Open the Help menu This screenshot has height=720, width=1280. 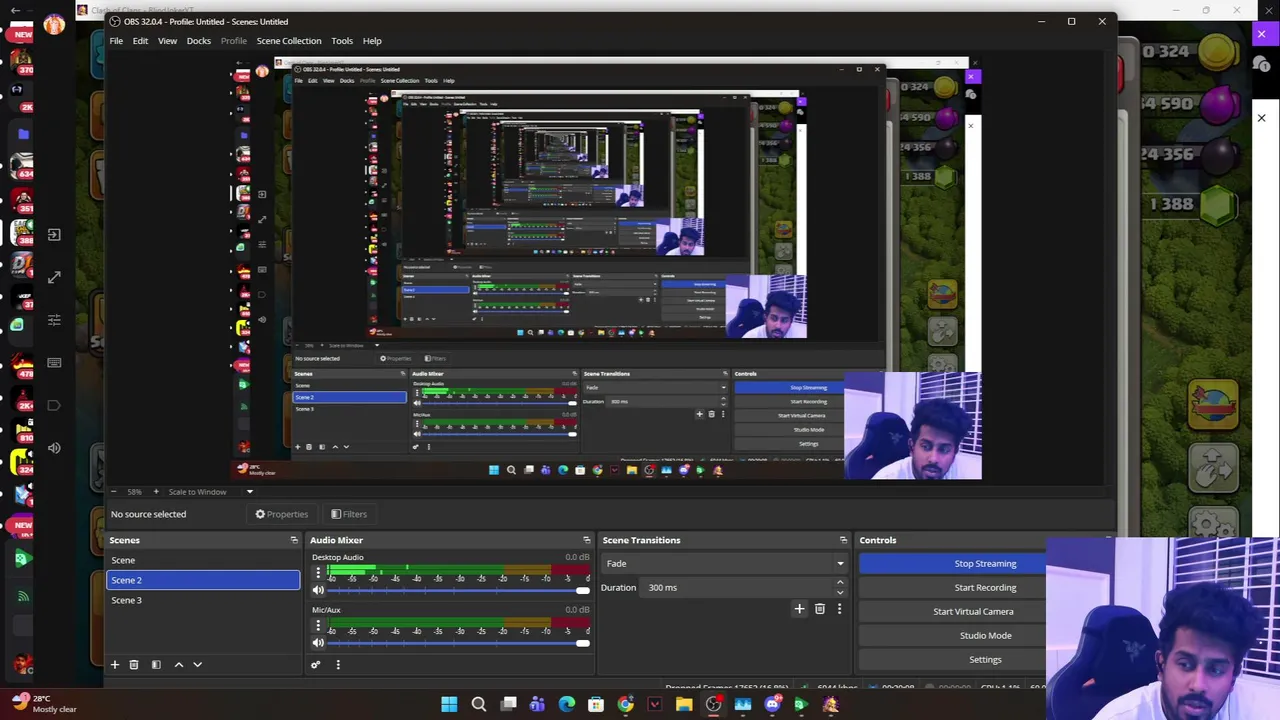click(x=372, y=41)
